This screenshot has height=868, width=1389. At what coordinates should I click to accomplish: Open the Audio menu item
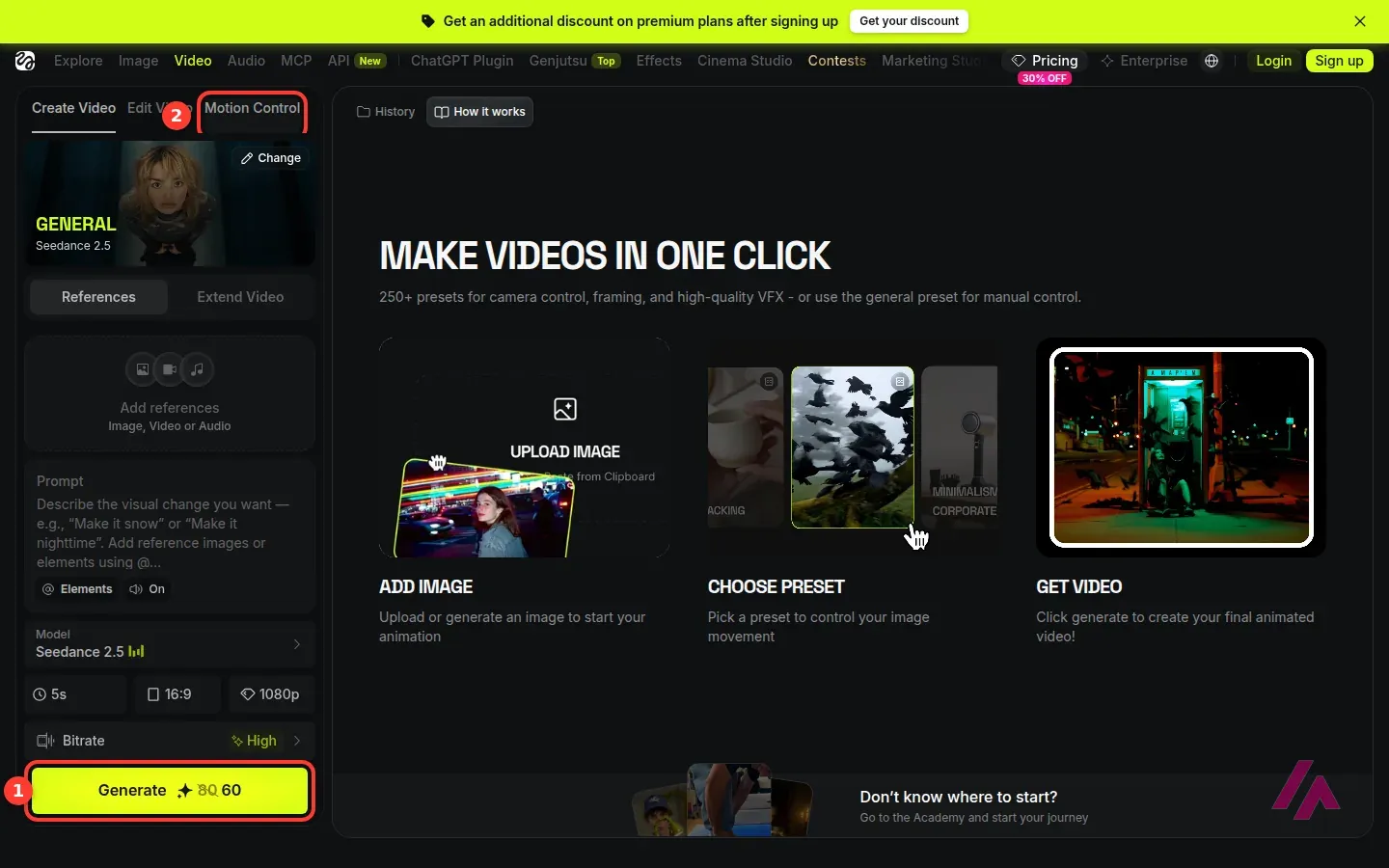click(246, 61)
